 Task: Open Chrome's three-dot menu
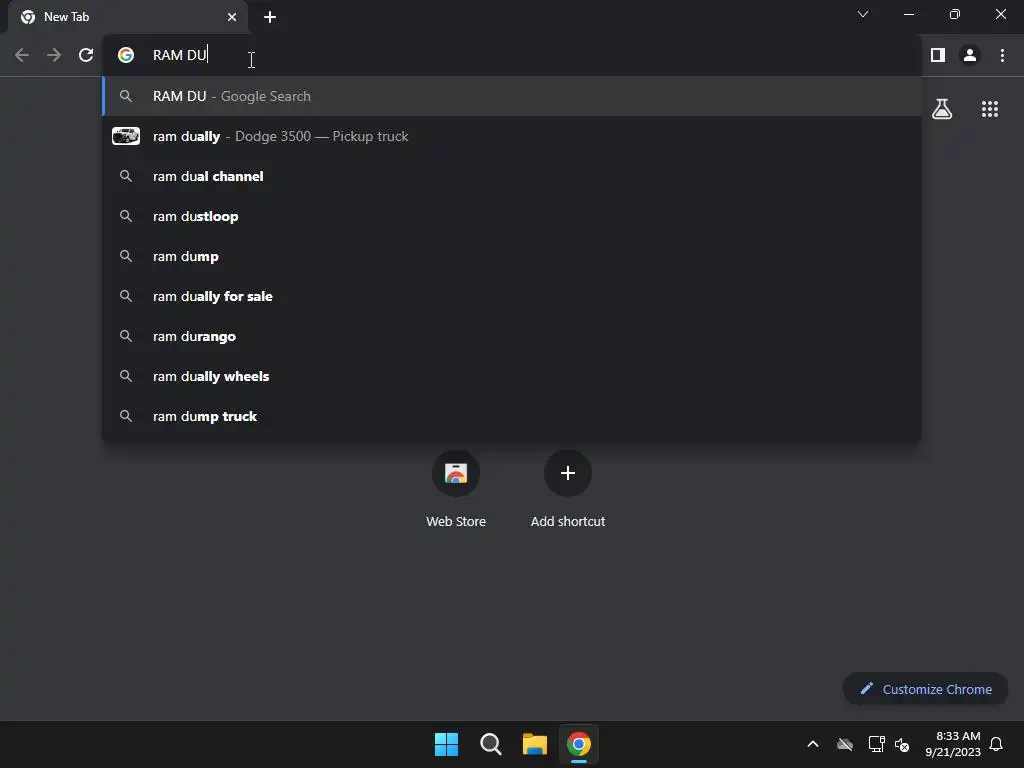pos(1002,56)
